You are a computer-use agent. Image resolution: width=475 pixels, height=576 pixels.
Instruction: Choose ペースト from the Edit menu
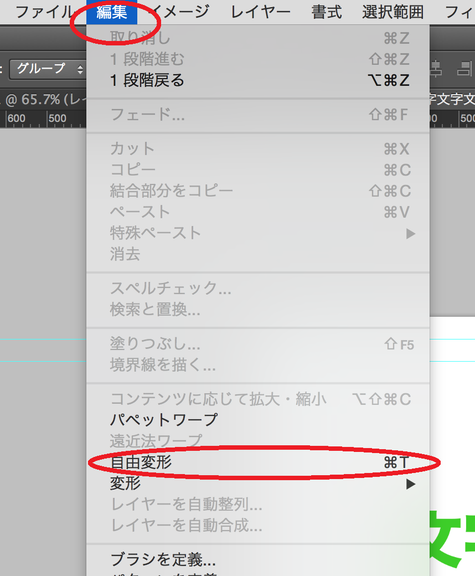[x=258, y=212]
